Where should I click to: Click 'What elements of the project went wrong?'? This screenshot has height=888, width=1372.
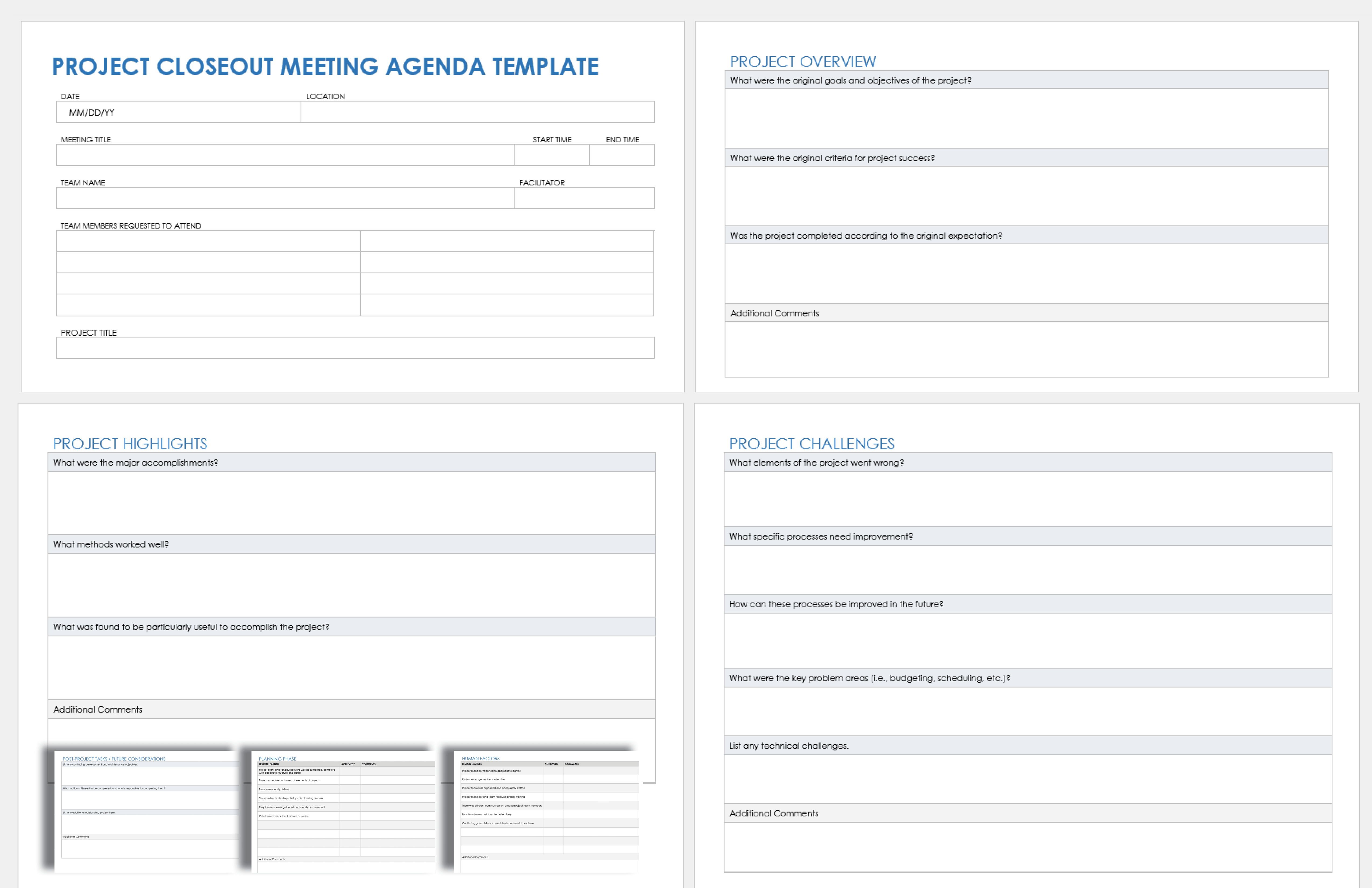coord(1027,463)
